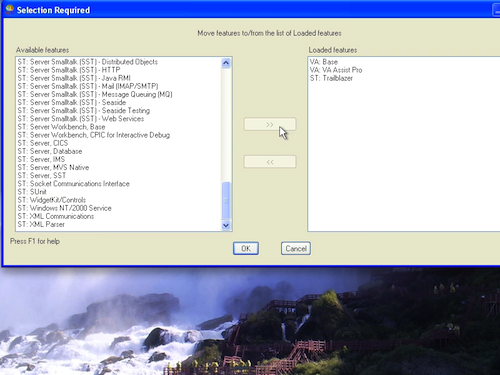The height and width of the screenshot is (375, 500).
Task: Click the >> move-to-loaded button
Action: click(x=270, y=124)
